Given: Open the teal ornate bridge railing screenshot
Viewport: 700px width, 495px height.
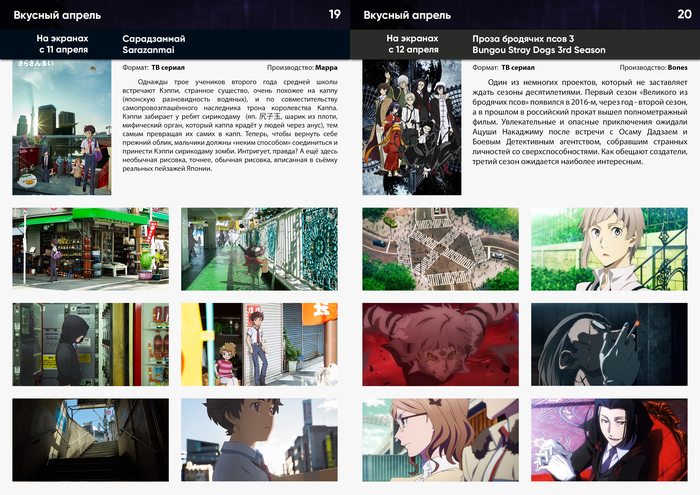Looking at the screenshot, I should tap(259, 249).
